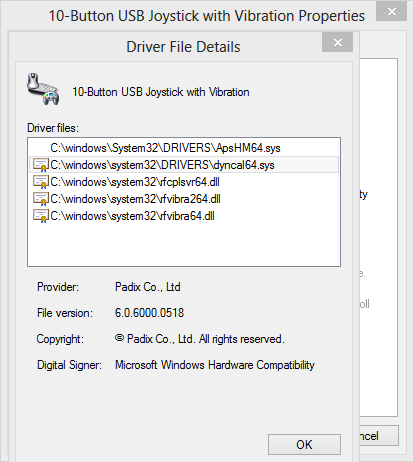Click the device name text beside the icon
This screenshot has height=462, width=414.
point(161,92)
